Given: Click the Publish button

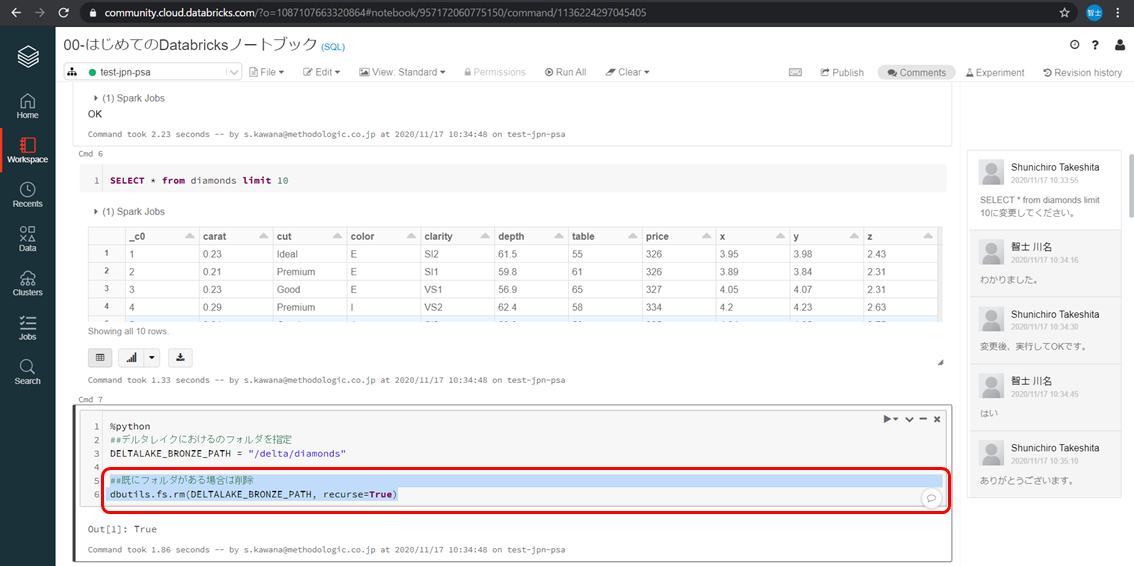Looking at the screenshot, I should coord(842,72).
